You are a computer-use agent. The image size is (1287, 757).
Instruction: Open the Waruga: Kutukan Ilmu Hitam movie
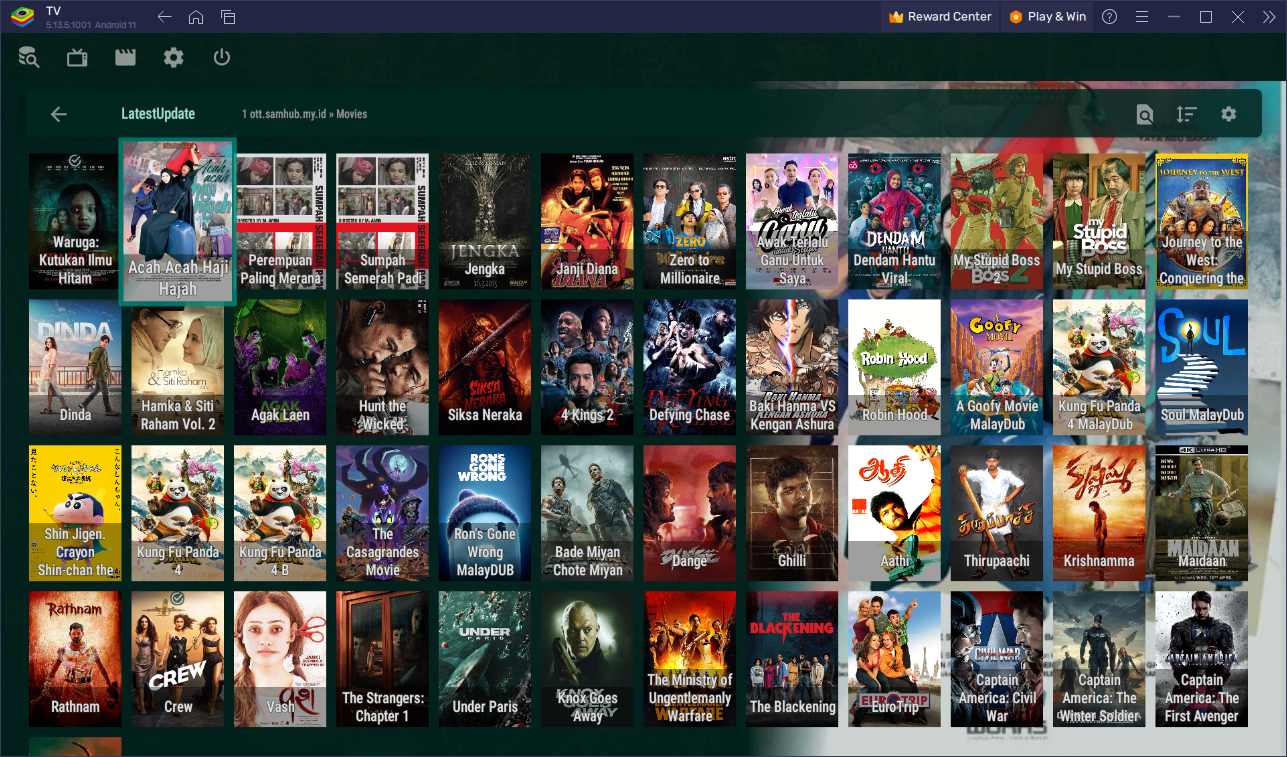[x=75, y=221]
